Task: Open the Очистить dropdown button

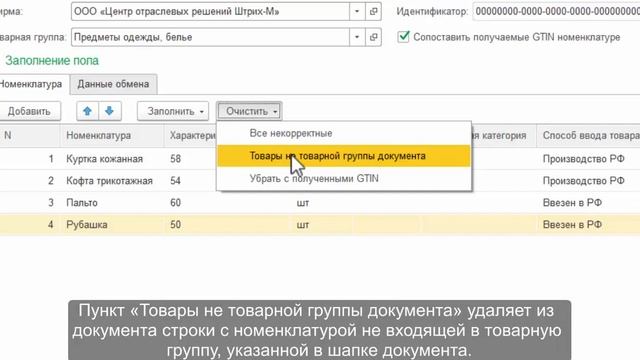Action: point(249,111)
